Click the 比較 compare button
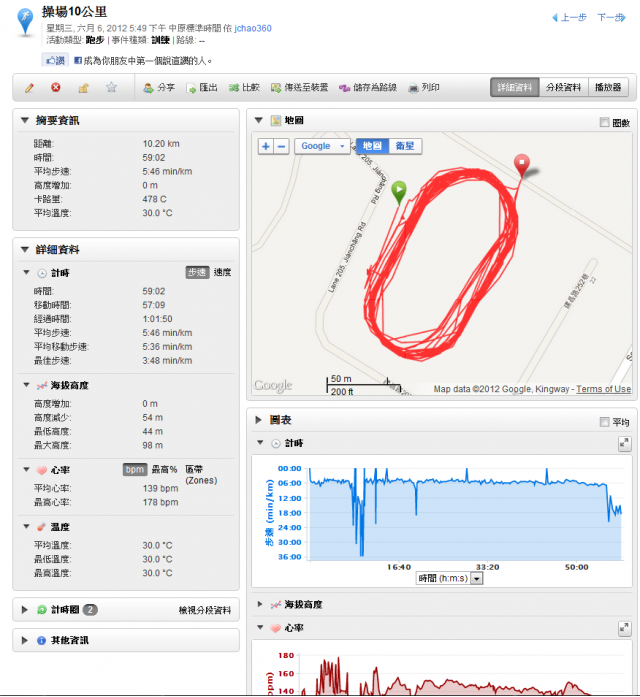The width and height of the screenshot is (640, 697). 244,88
